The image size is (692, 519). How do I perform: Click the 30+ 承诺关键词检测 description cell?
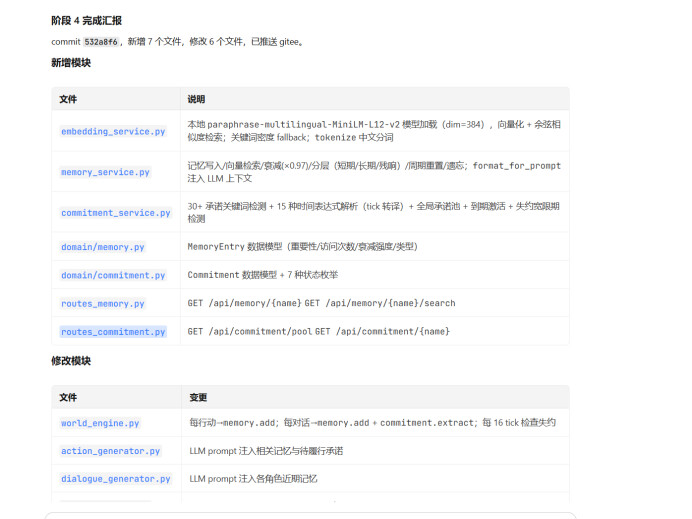point(373,212)
